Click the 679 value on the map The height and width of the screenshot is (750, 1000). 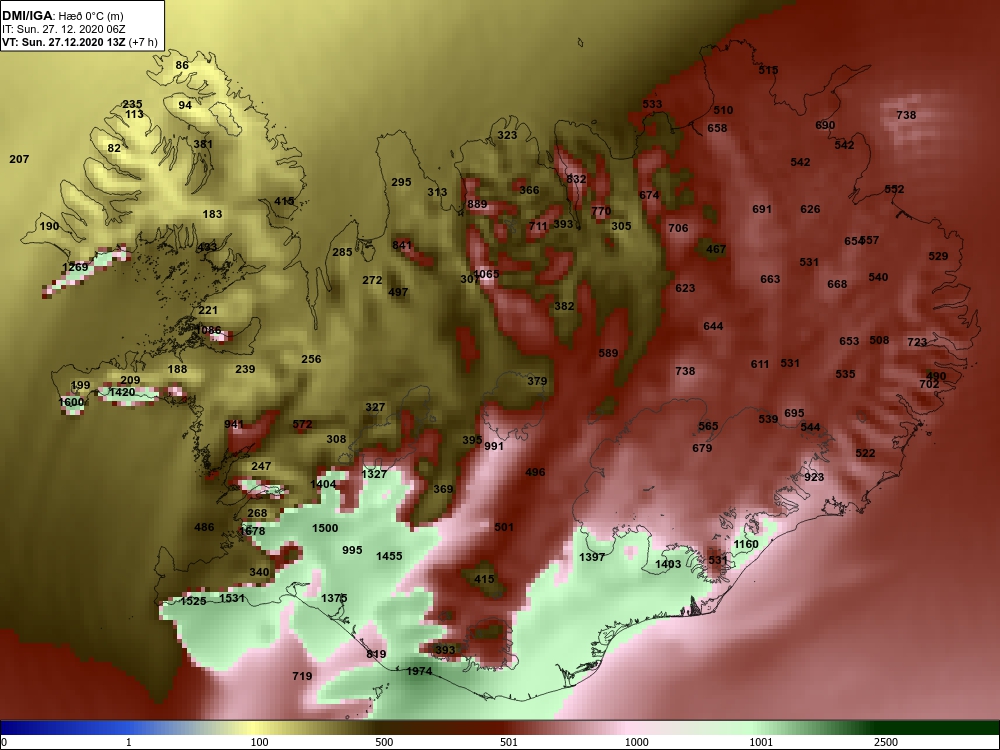click(702, 448)
